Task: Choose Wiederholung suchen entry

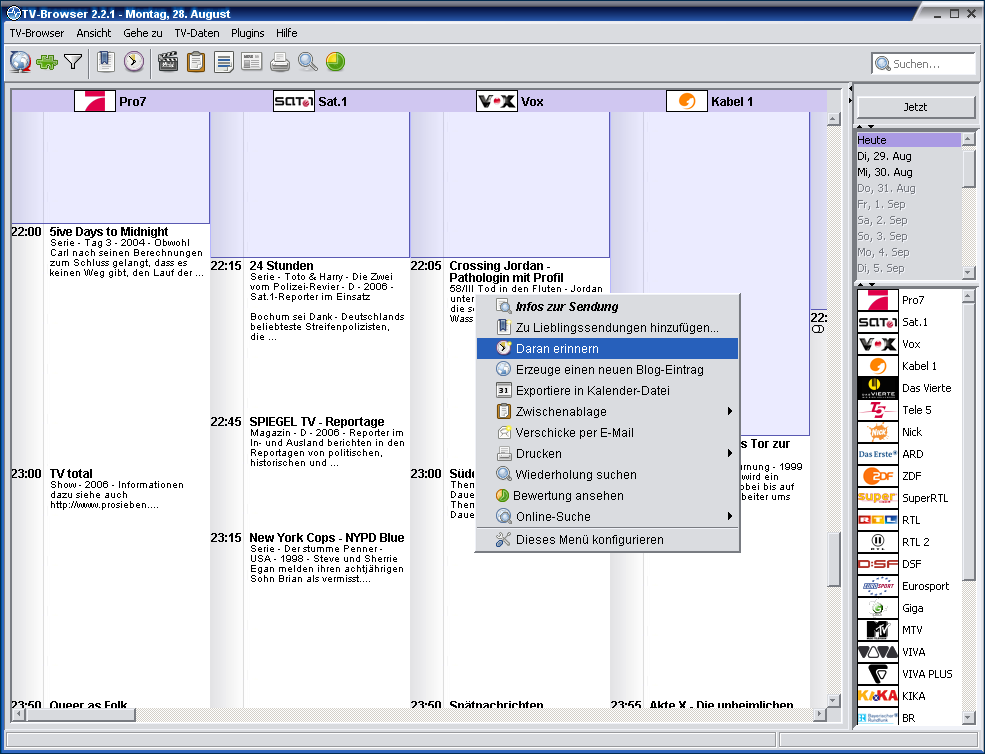Action: click(607, 474)
